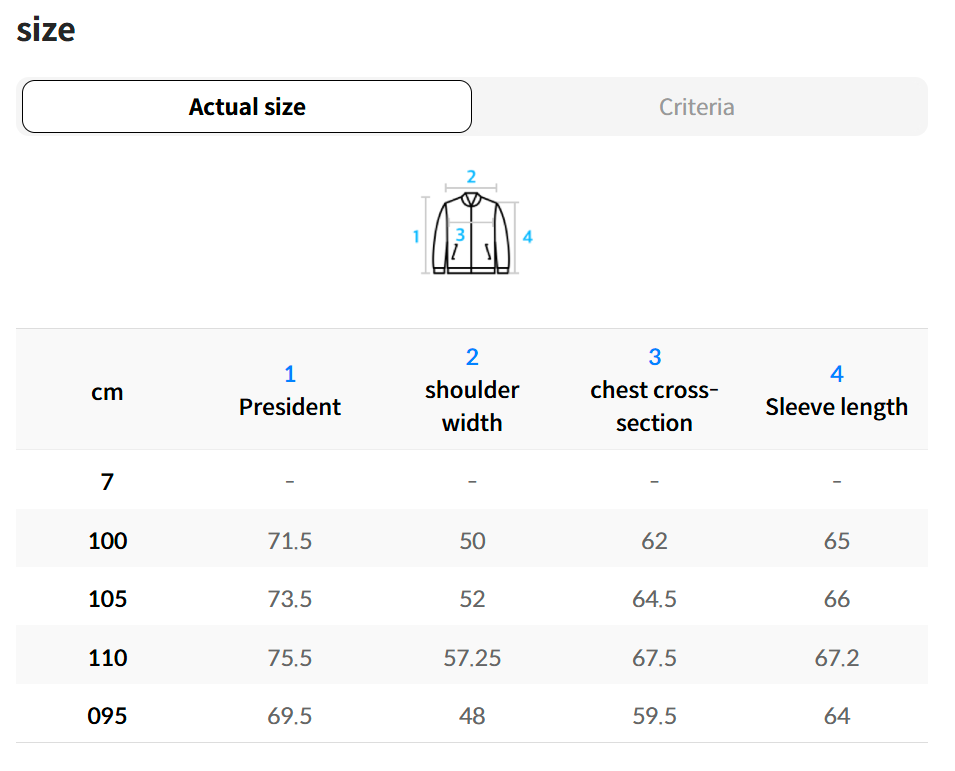Select the size 095 row label

107,716
